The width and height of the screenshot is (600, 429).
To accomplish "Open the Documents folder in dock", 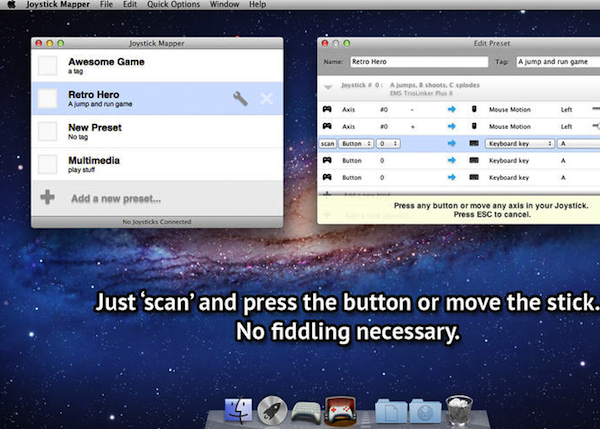I will coord(391,411).
